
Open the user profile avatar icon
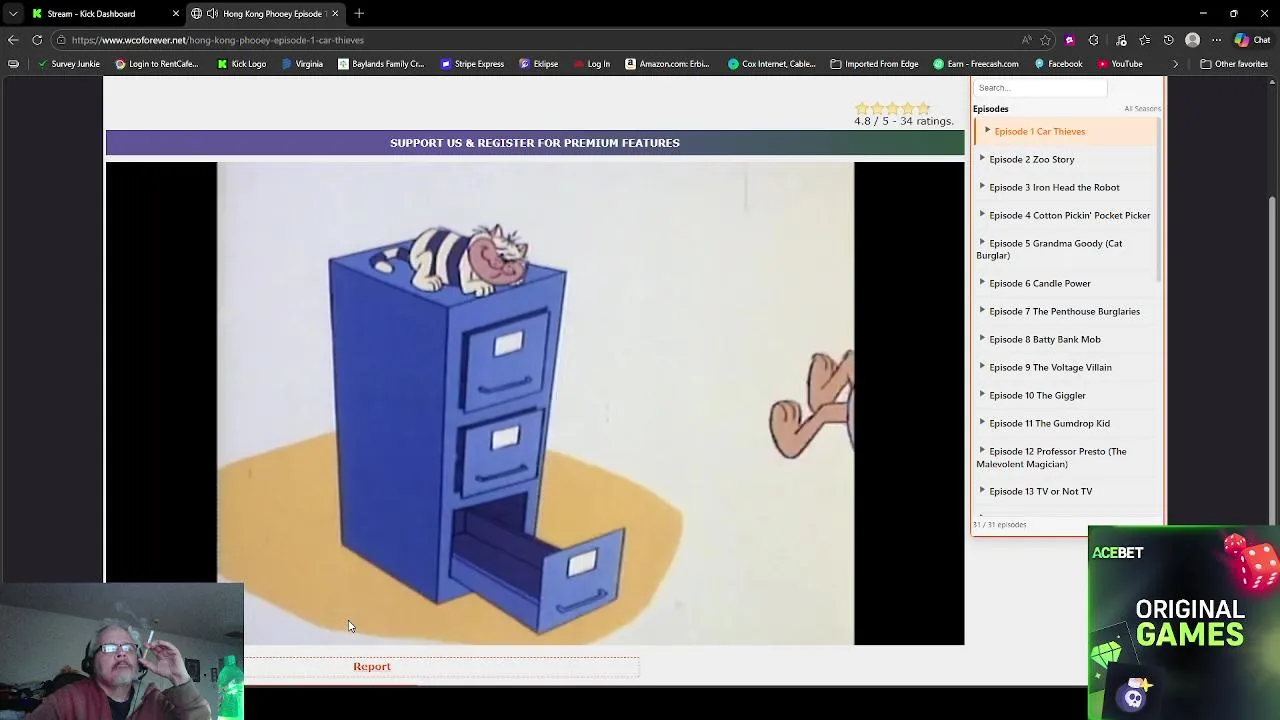point(1192,40)
